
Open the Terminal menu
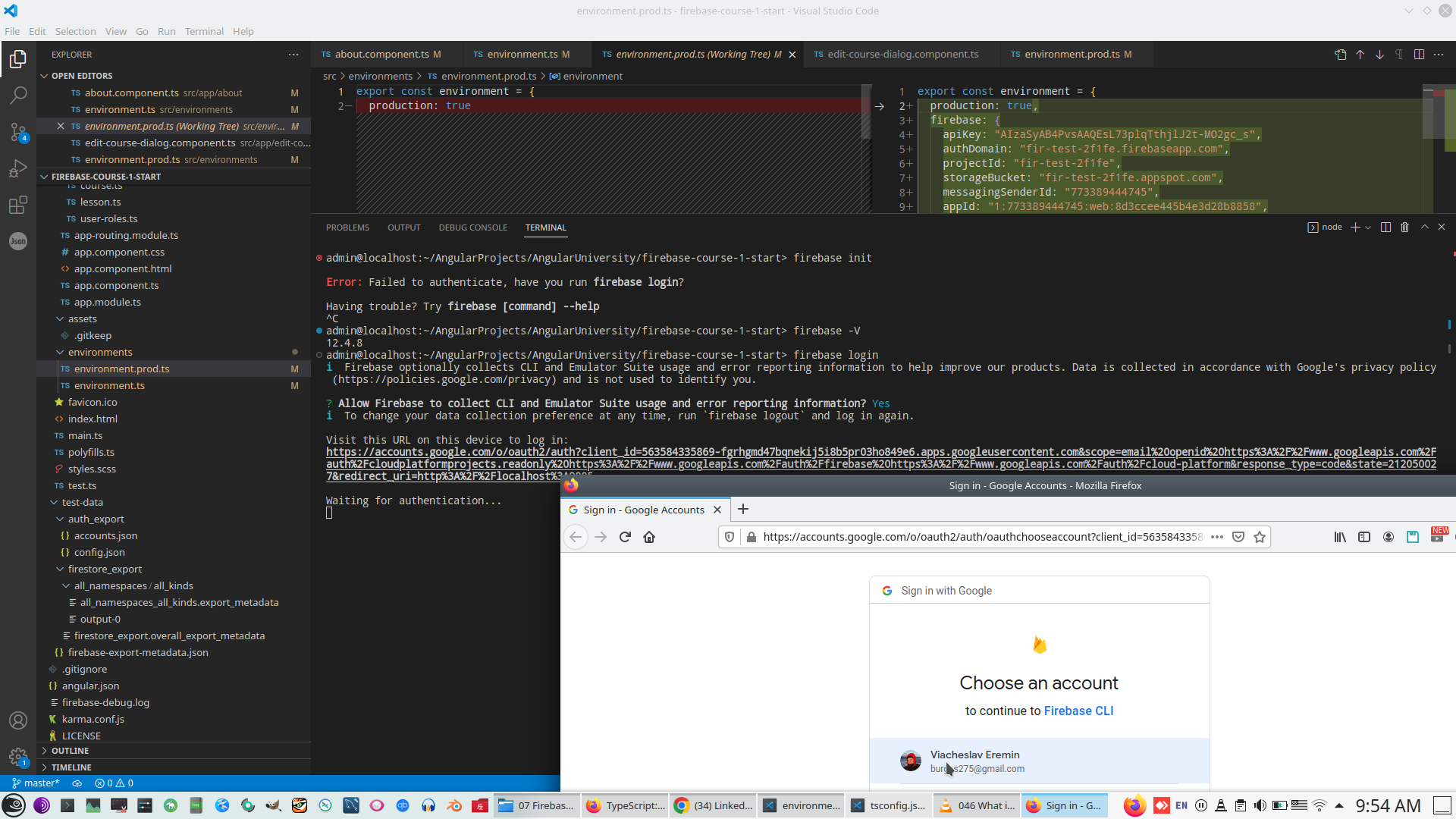(x=204, y=31)
